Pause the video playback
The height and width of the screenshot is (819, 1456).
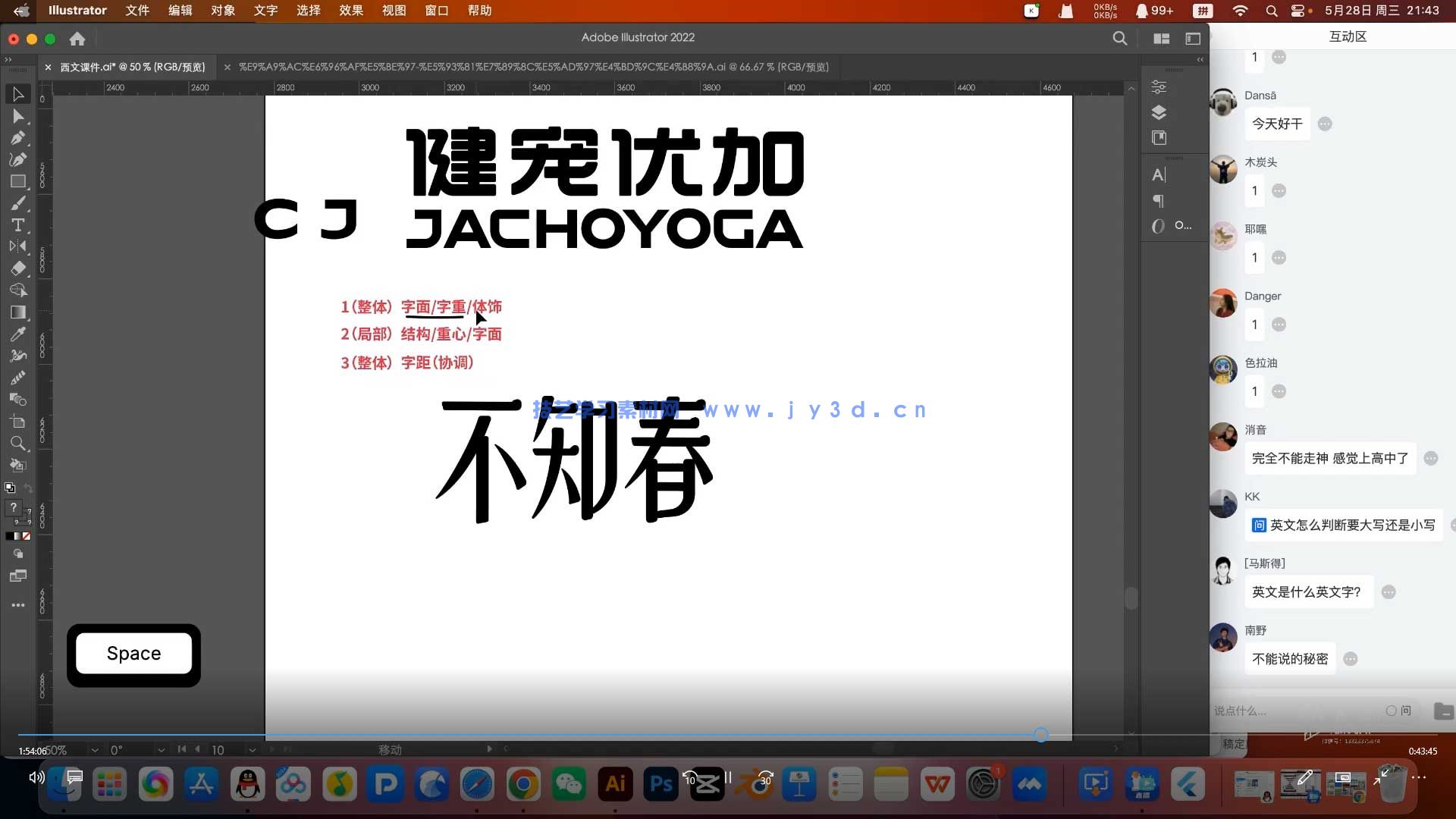tap(726, 777)
